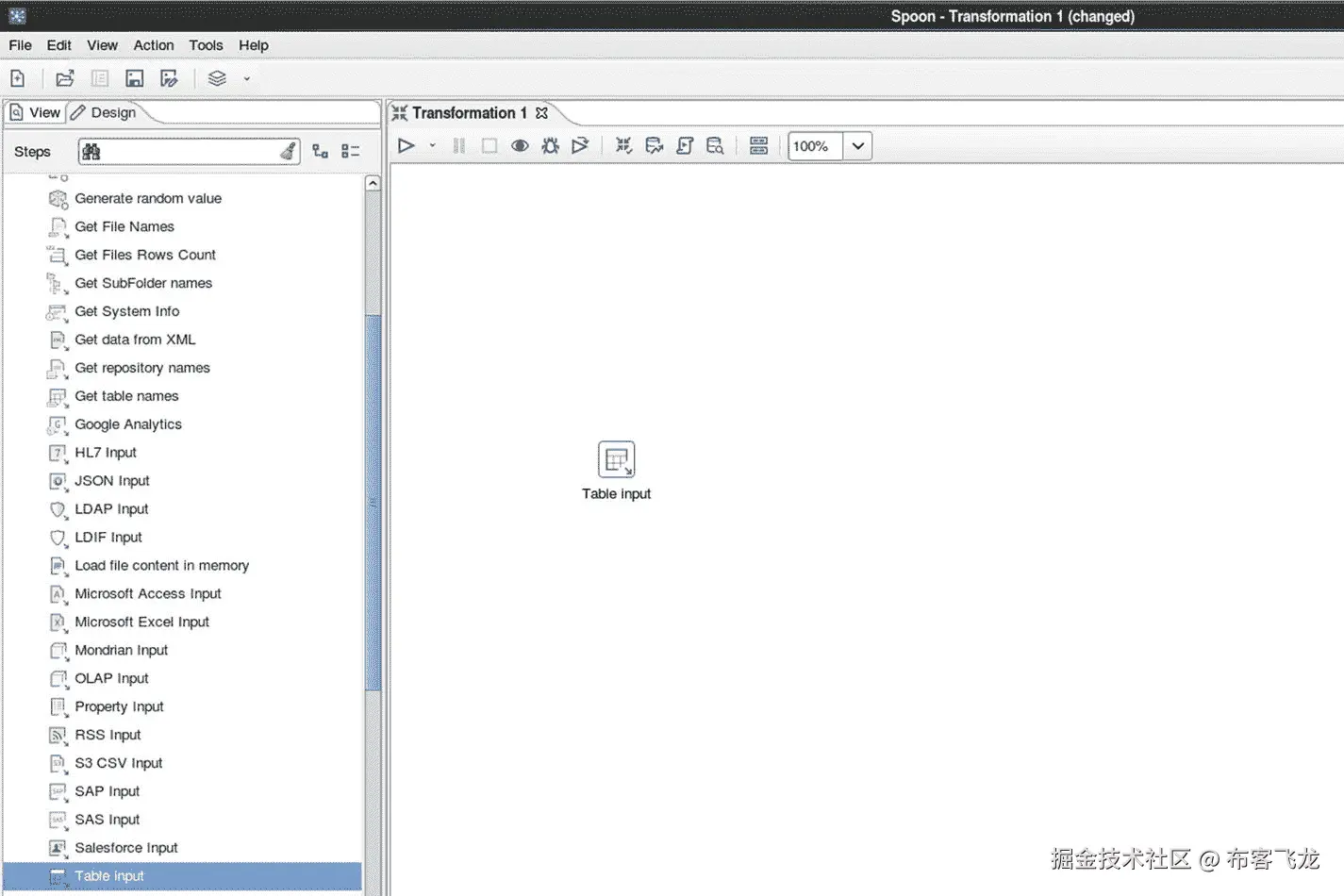Pause the running transformation

point(459,146)
